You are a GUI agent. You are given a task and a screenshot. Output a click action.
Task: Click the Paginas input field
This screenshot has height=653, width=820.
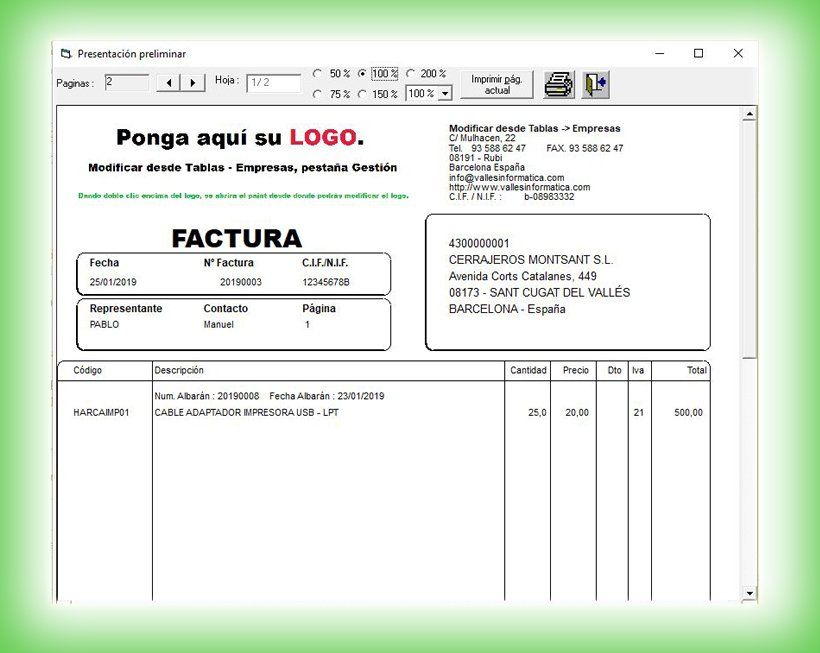pyautogui.click(x=127, y=82)
